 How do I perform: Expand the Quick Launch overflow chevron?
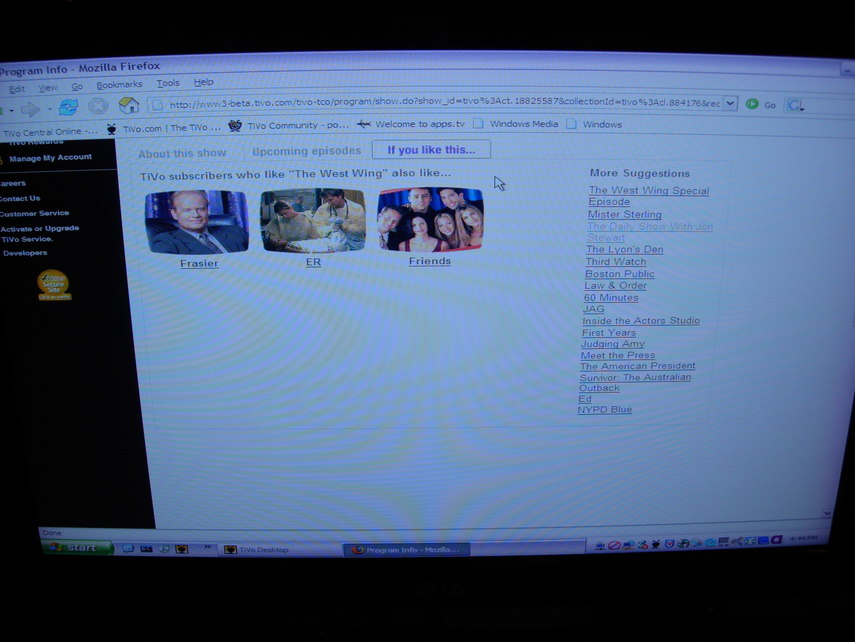[207, 547]
